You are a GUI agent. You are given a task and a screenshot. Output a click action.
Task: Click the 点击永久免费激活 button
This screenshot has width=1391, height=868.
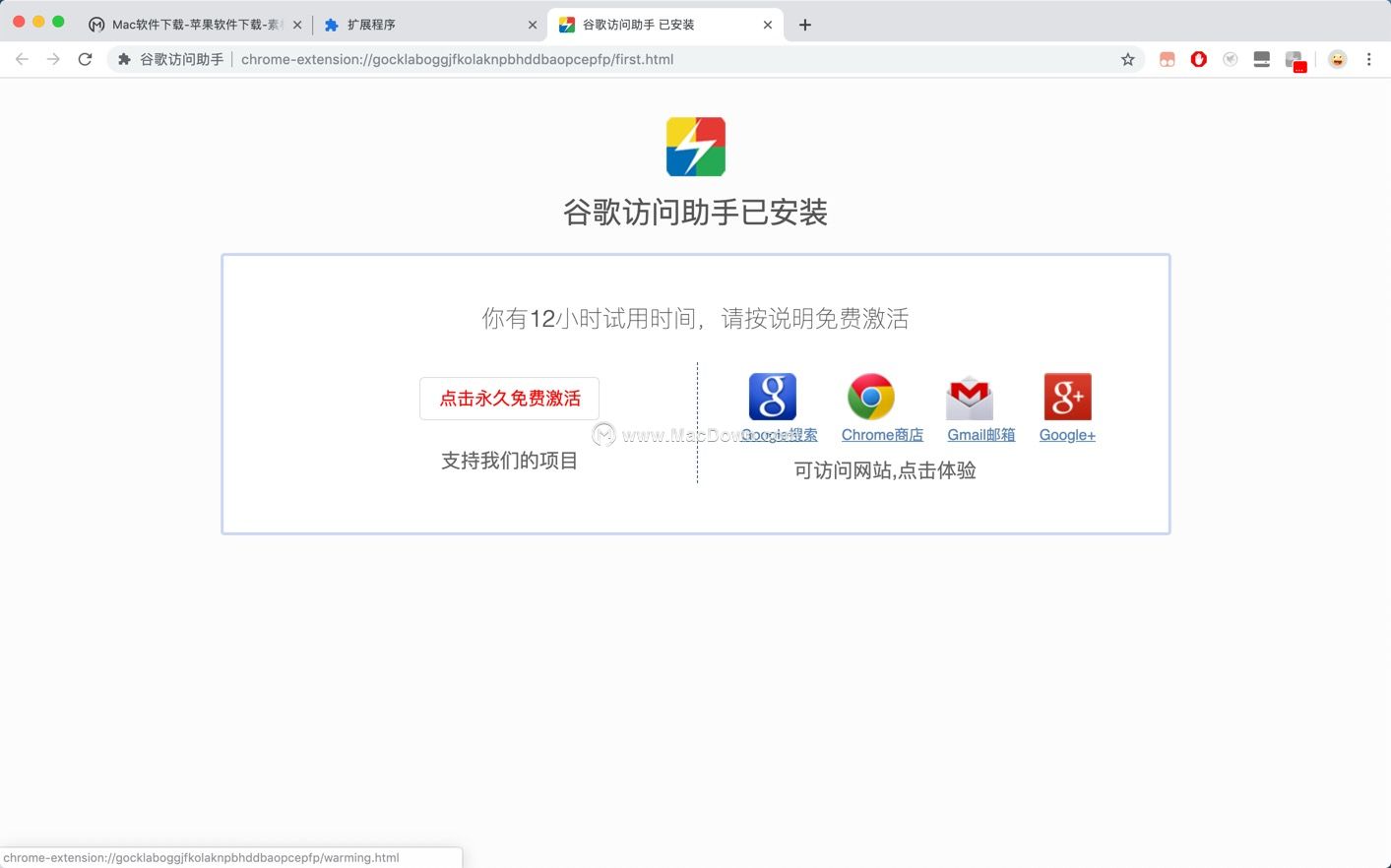pyautogui.click(x=510, y=399)
